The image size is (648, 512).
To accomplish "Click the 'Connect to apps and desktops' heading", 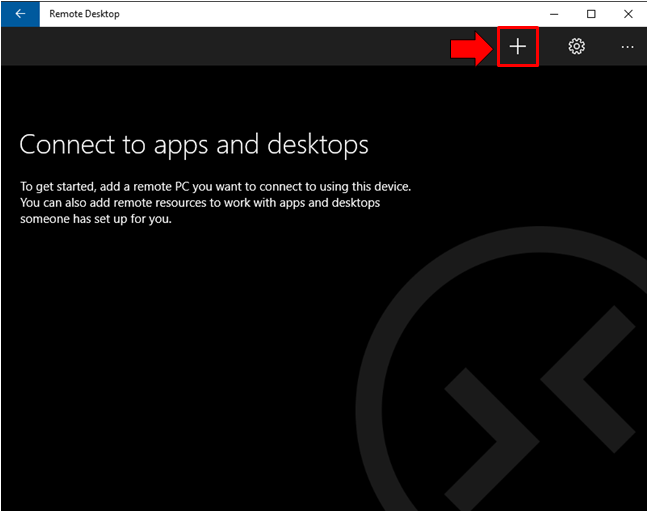I will click(x=194, y=145).
